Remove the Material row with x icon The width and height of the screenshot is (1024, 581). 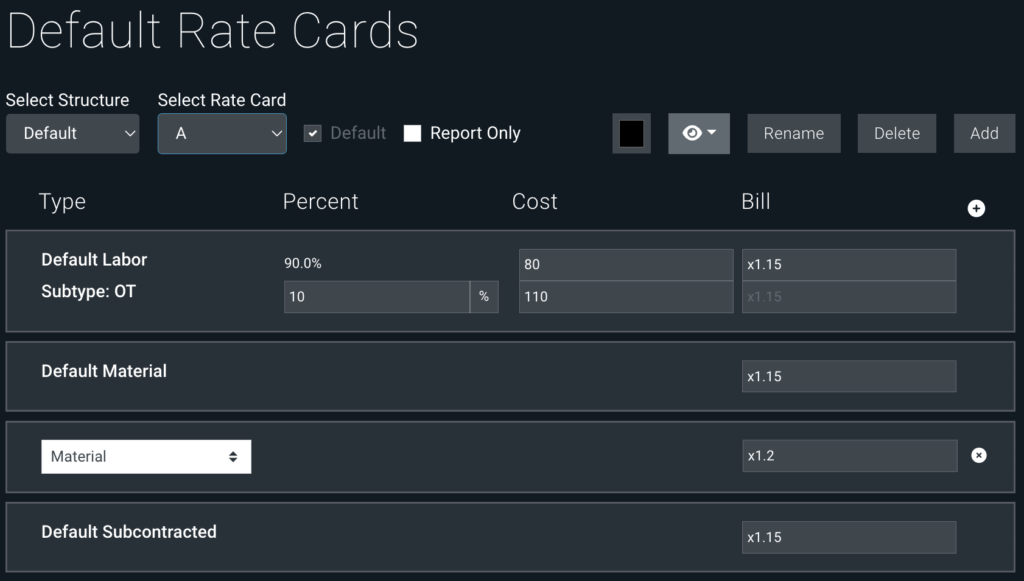pyautogui.click(x=979, y=455)
